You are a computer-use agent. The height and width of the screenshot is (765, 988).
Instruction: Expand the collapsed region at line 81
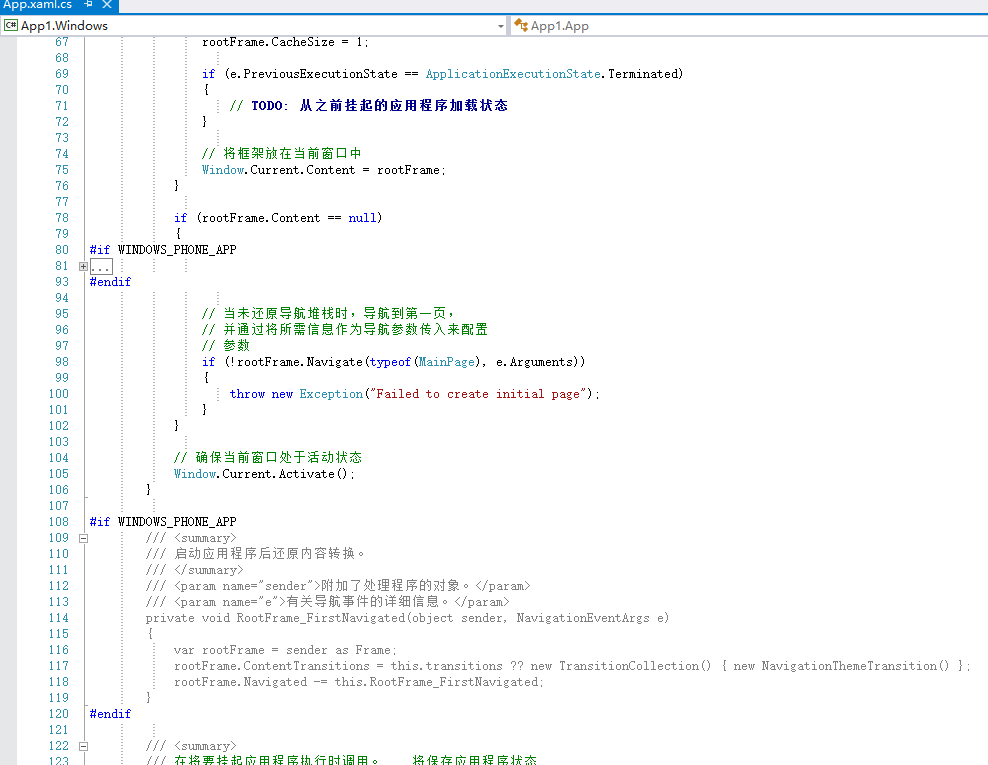coord(83,267)
